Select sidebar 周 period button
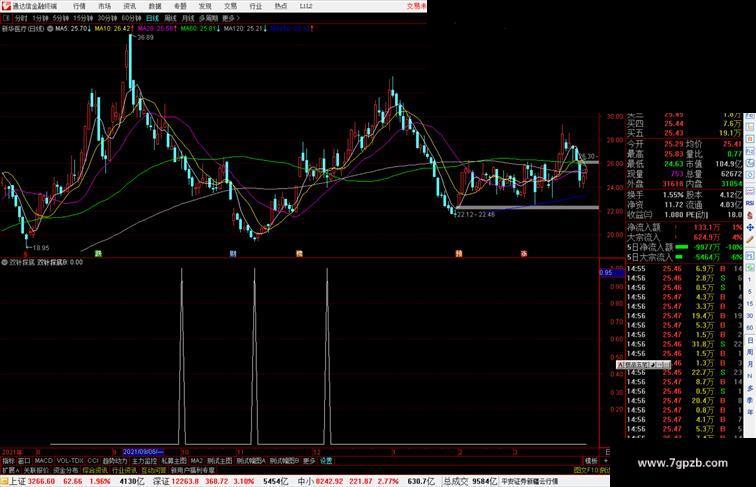The height and width of the screenshot is (487, 756). pyautogui.click(x=750, y=352)
